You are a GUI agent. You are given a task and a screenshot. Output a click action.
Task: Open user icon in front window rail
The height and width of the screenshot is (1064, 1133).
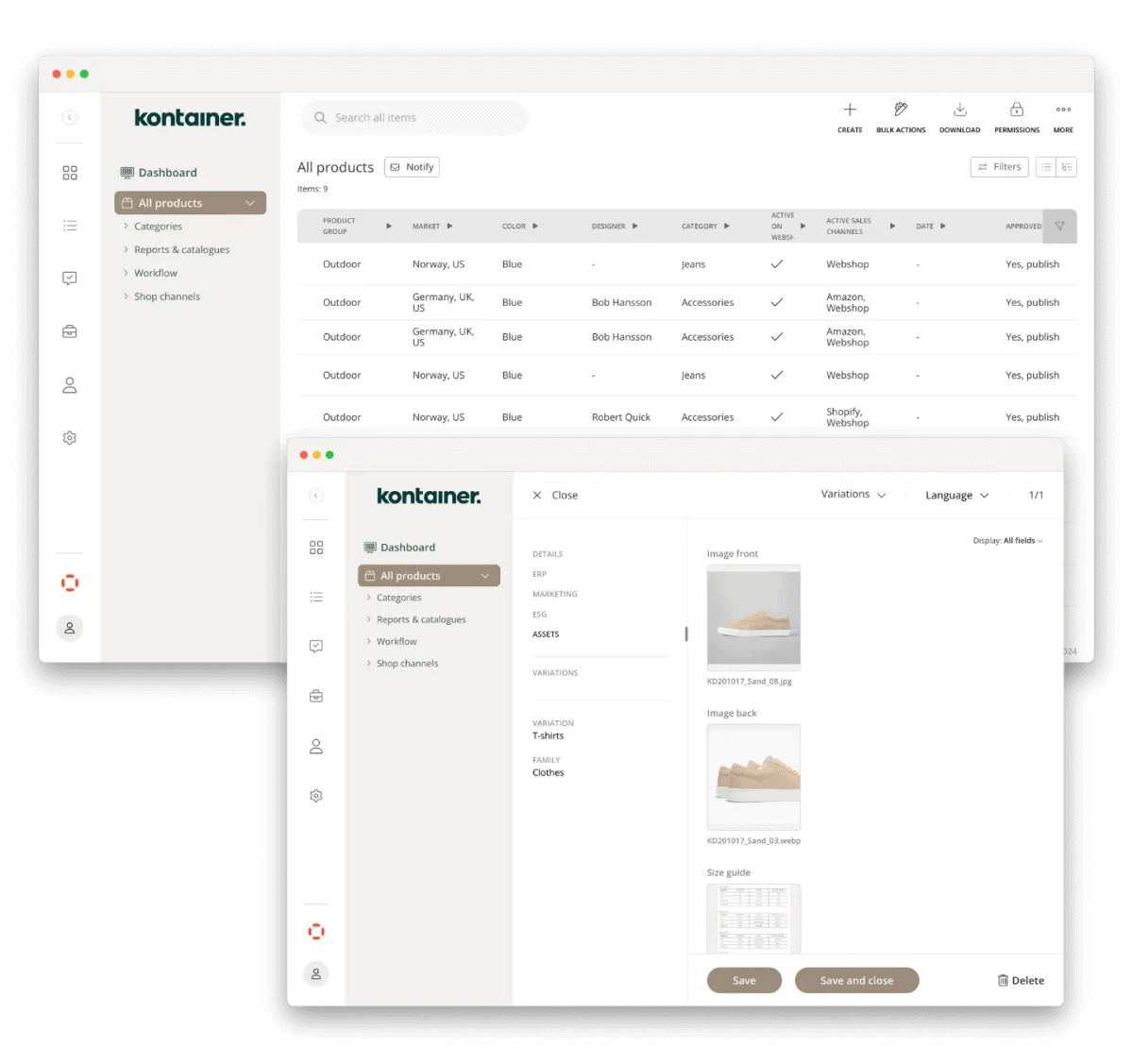(316, 746)
